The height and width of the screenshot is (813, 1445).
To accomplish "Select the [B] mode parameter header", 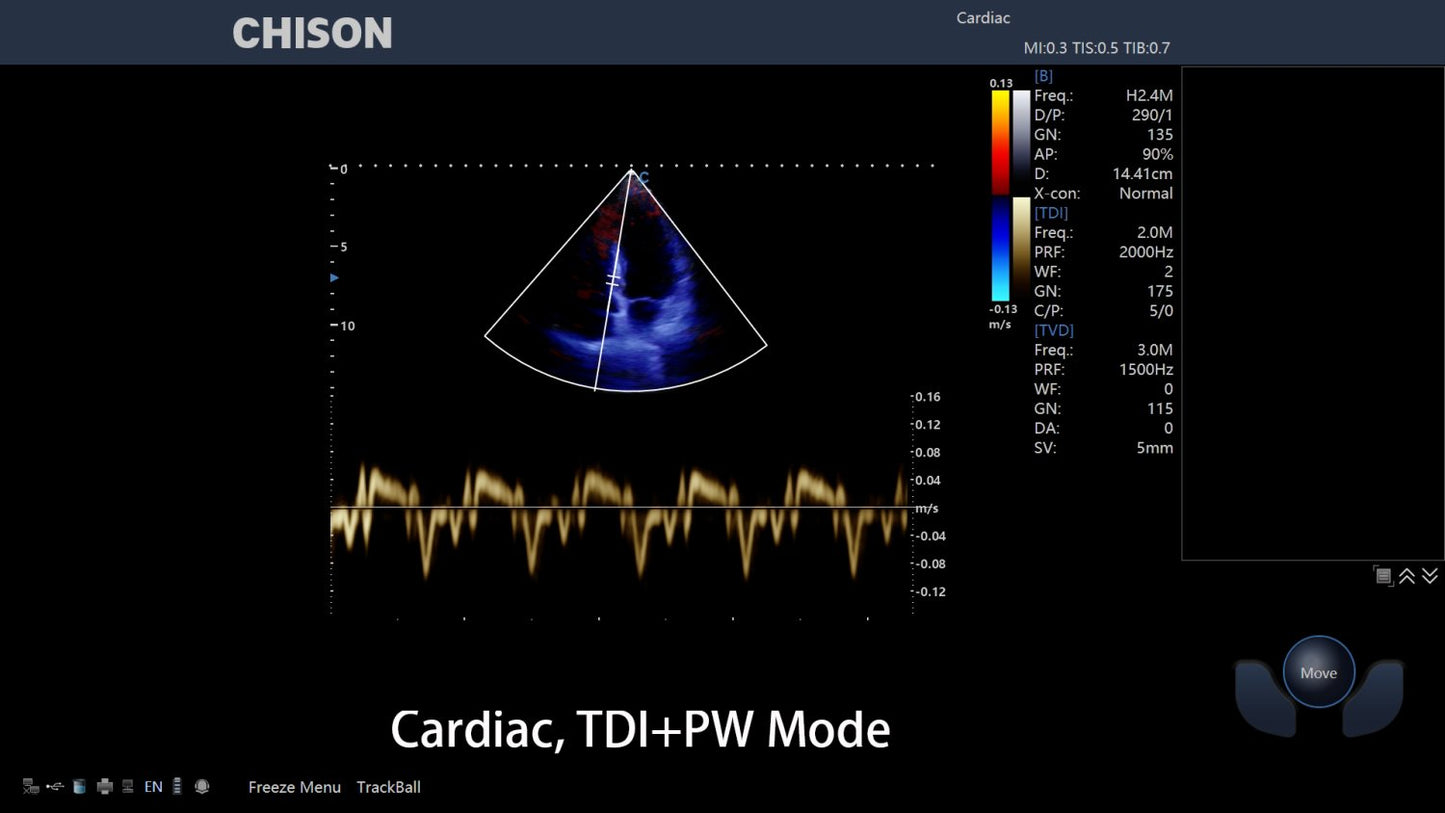I will click(x=1043, y=76).
